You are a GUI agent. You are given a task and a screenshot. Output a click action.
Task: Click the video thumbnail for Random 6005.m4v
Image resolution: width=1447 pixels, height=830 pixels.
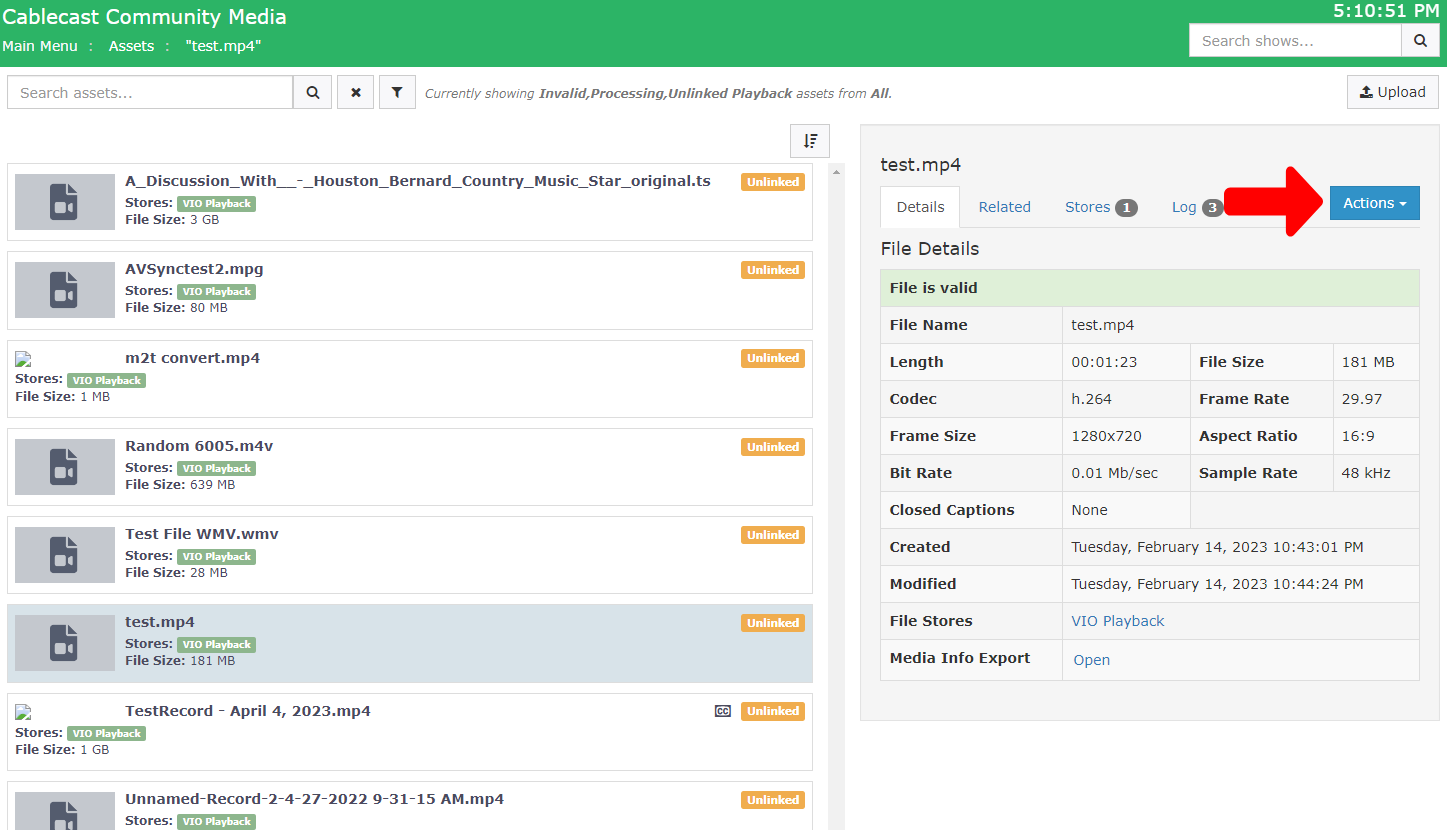pyautogui.click(x=65, y=467)
